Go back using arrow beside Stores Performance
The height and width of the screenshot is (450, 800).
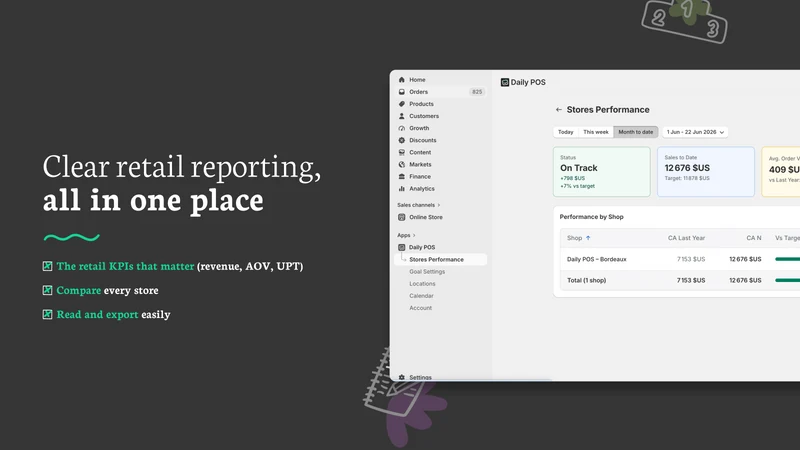[559, 110]
